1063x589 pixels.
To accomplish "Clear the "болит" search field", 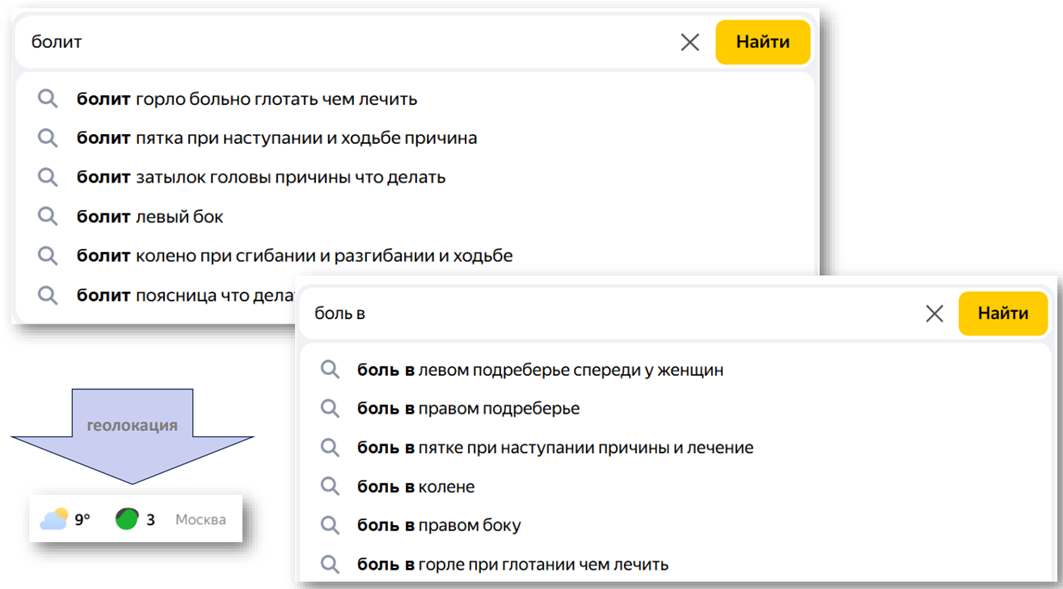I will [690, 42].
